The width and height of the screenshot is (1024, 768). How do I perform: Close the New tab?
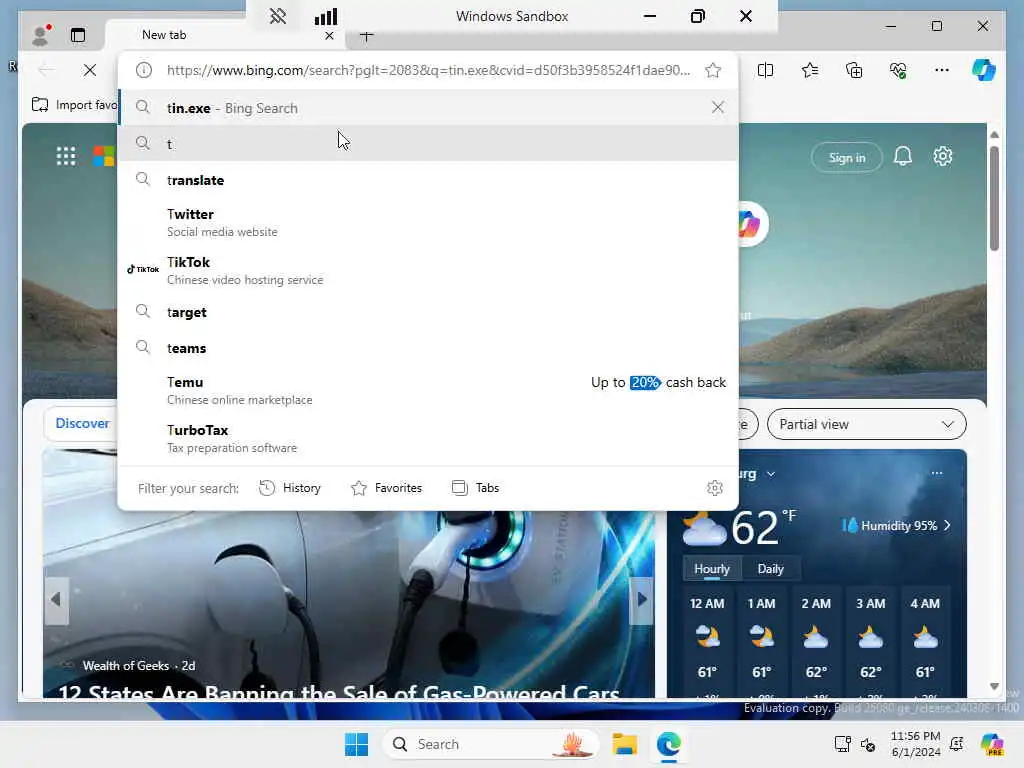(x=329, y=36)
